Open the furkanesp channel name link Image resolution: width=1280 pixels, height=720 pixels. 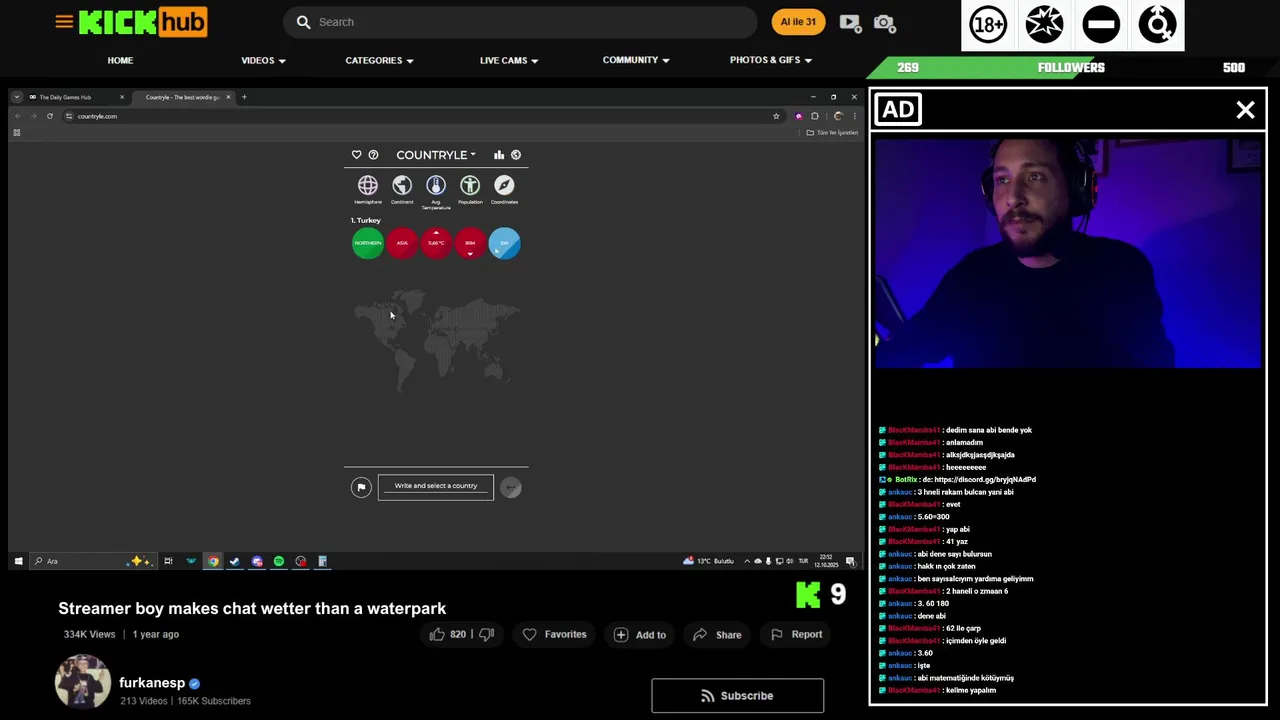pyautogui.click(x=152, y=683)
